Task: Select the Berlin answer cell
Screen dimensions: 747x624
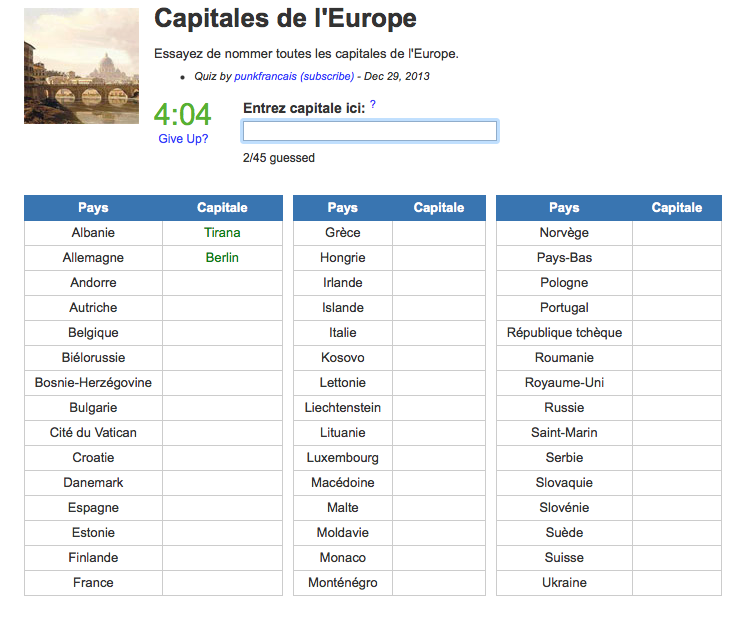Action: 222,258
